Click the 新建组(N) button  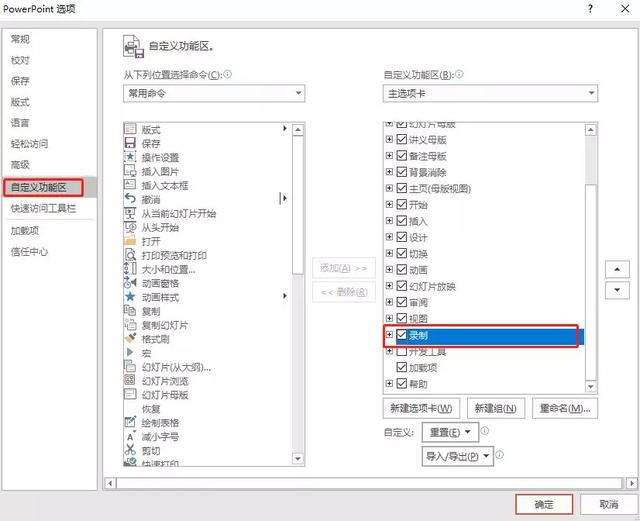[496, 408]
